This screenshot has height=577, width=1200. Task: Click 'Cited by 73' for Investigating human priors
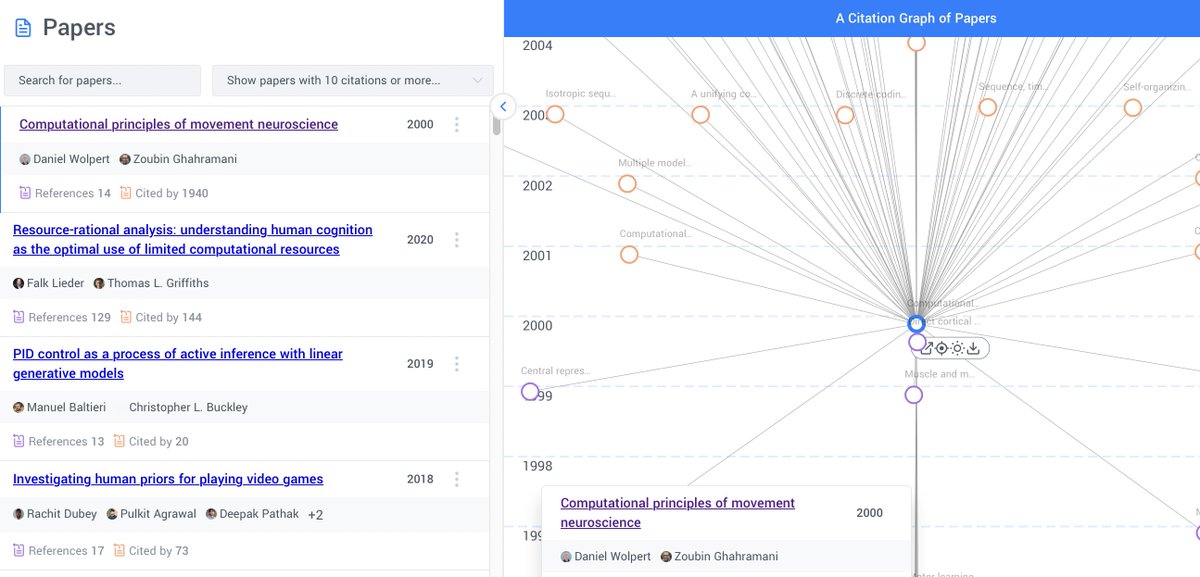click(x=151, y=550)
